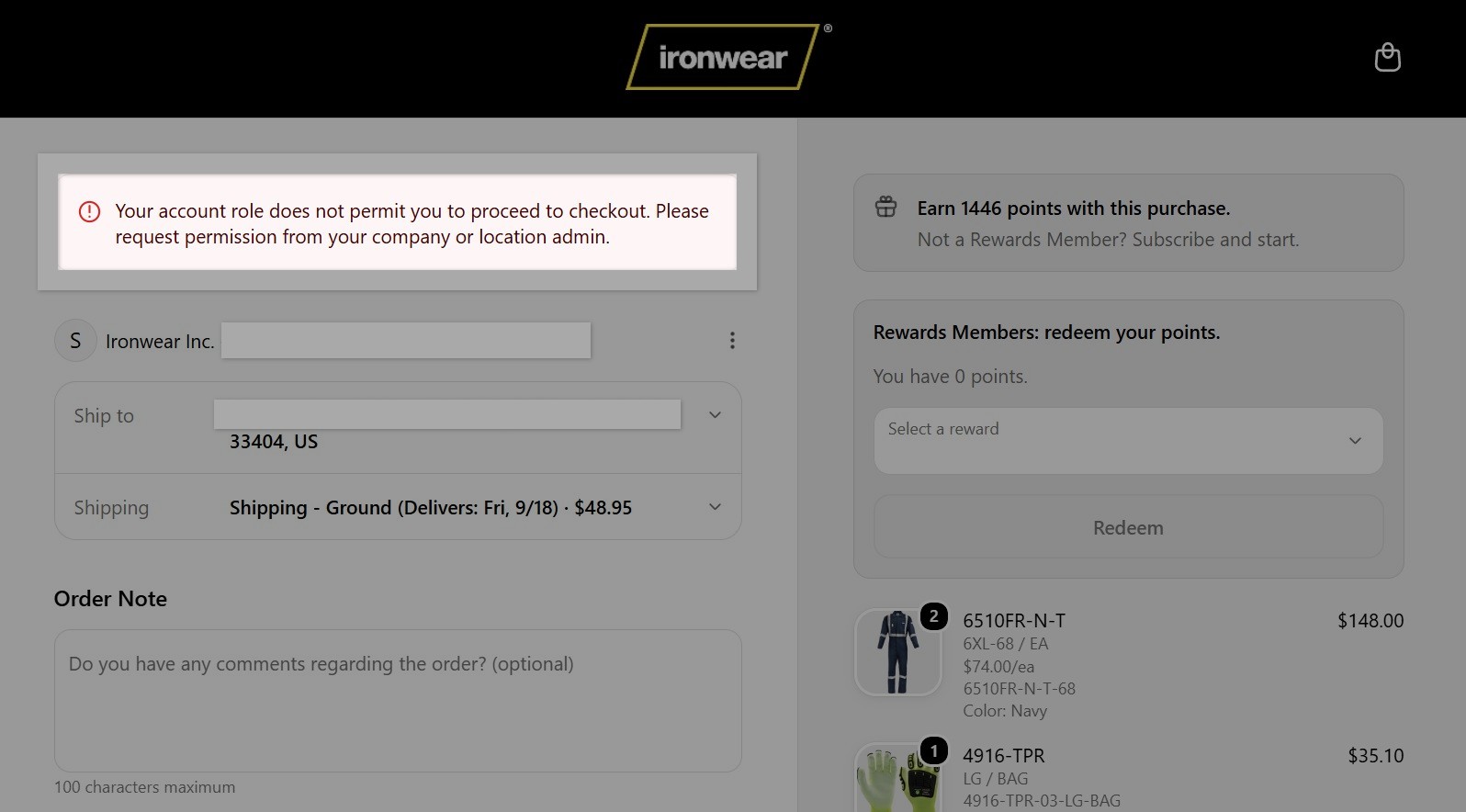This screenshot has width=1466, height=812.
Task: Click the '$74.00/ea' unit price
Action: tap(998, 667)
